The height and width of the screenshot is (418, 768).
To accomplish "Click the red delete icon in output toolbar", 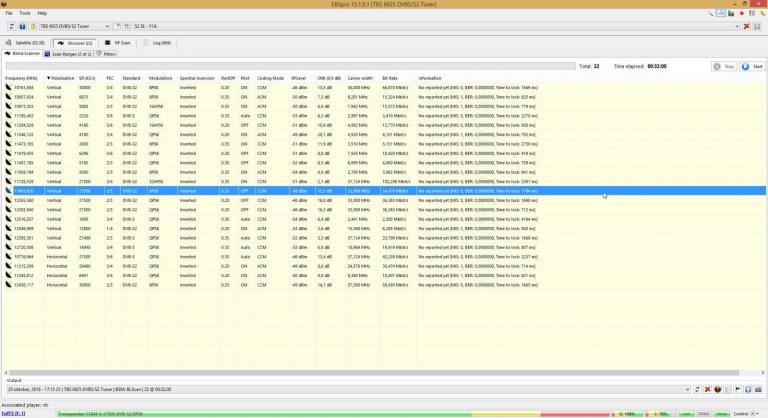I will [706, 389].
